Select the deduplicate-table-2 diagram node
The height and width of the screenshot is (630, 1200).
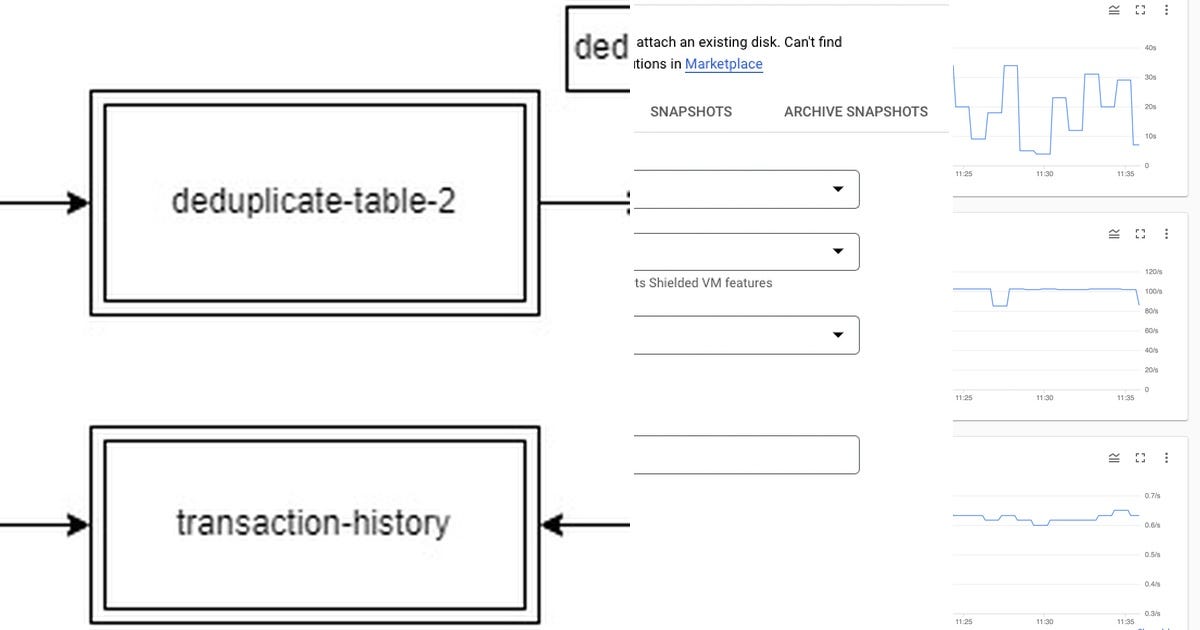click(x=315, y=200)
